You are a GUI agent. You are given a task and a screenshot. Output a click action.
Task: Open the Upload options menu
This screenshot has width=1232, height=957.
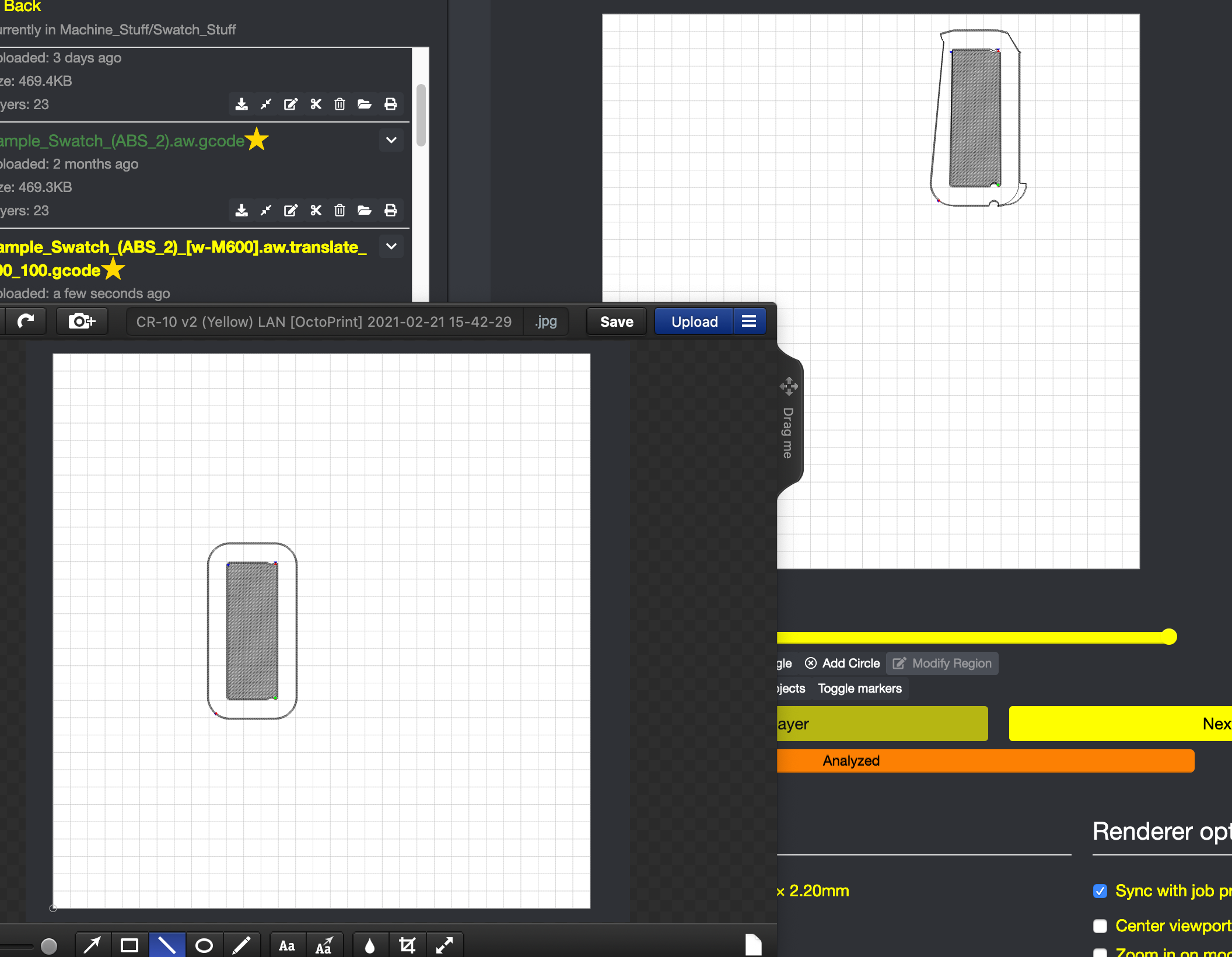[x=749, y=321]
